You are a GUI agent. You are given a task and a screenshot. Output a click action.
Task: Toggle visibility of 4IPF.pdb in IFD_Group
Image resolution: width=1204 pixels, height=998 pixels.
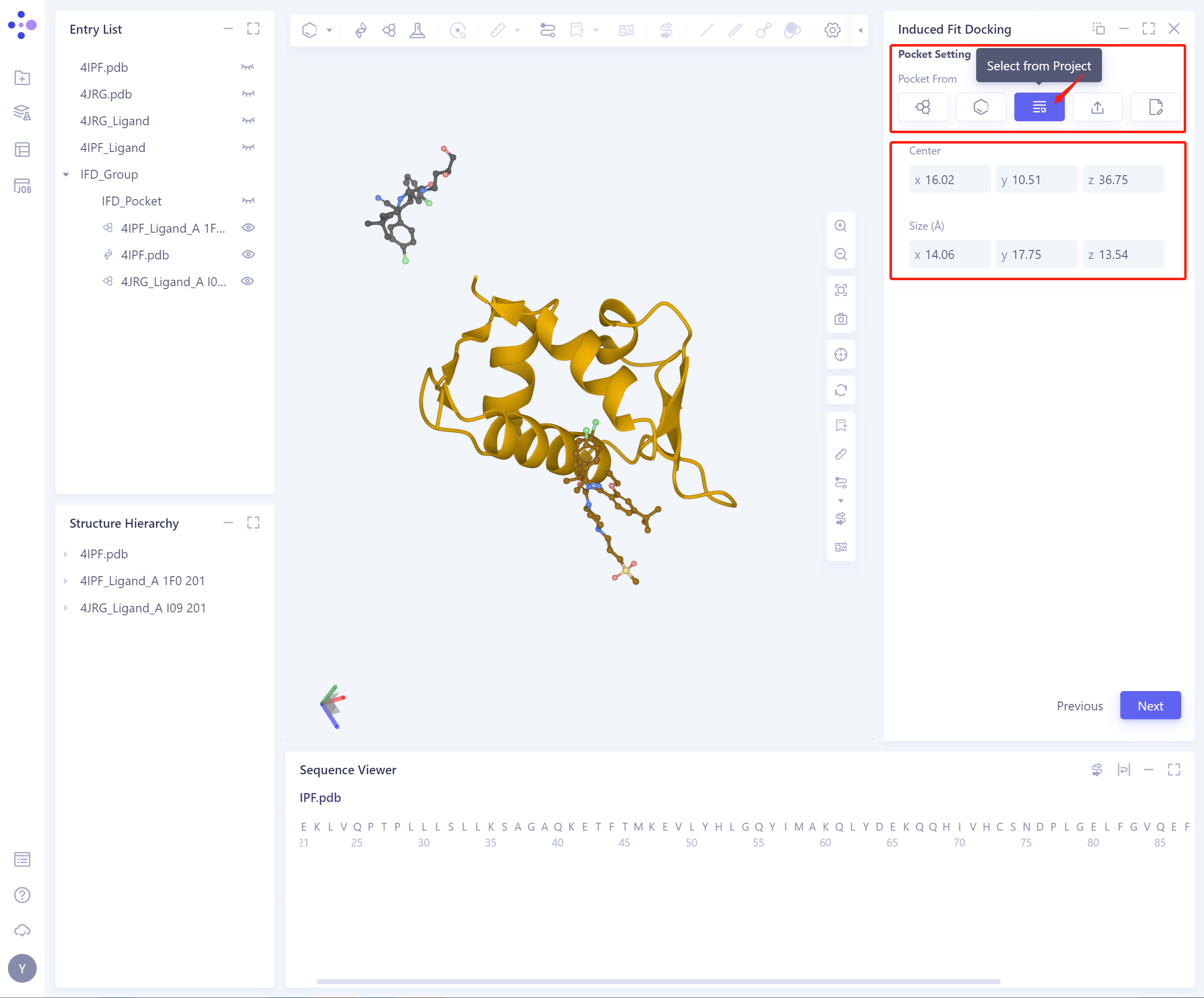pos(248,254)
